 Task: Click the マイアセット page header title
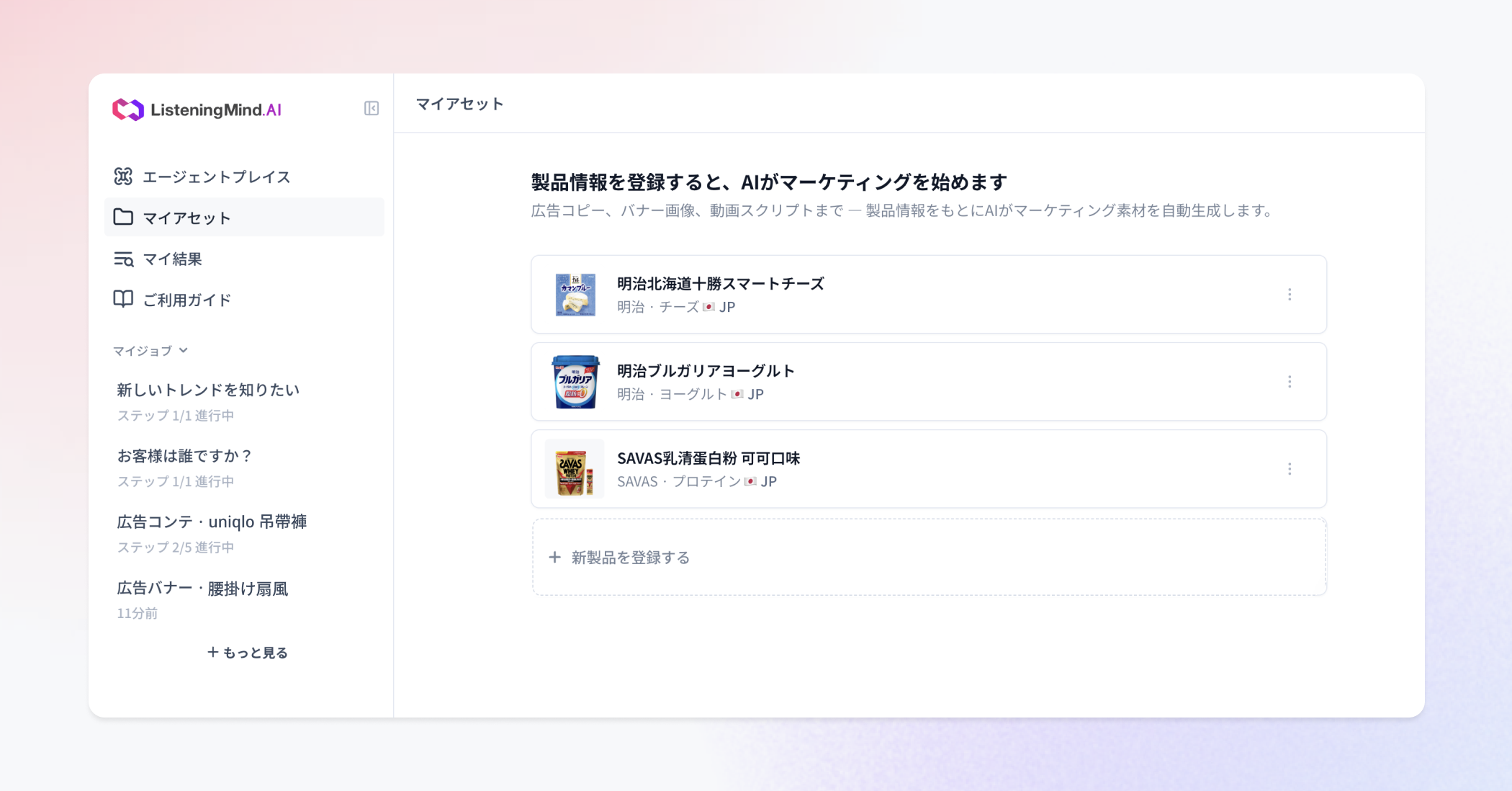click(460, 104)
